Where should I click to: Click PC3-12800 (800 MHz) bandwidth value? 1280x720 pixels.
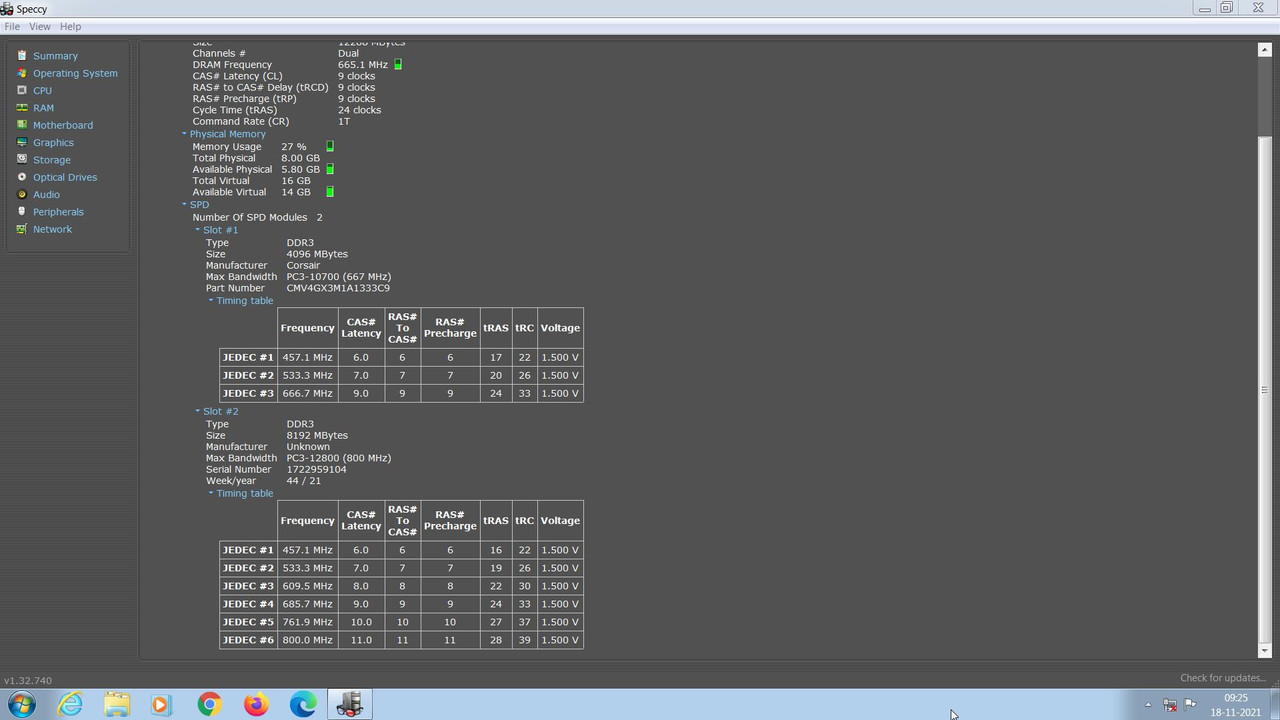point(338,458)
